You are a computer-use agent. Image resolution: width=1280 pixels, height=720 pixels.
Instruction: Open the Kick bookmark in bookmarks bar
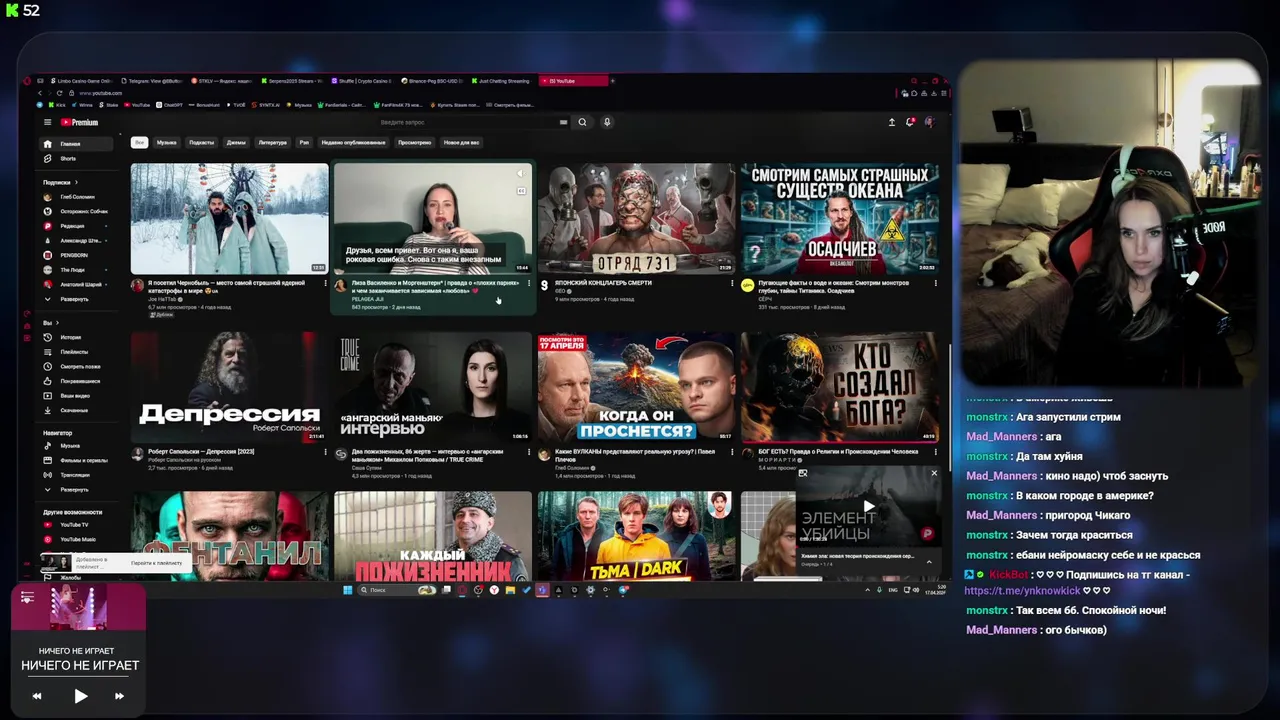point(58,104)
